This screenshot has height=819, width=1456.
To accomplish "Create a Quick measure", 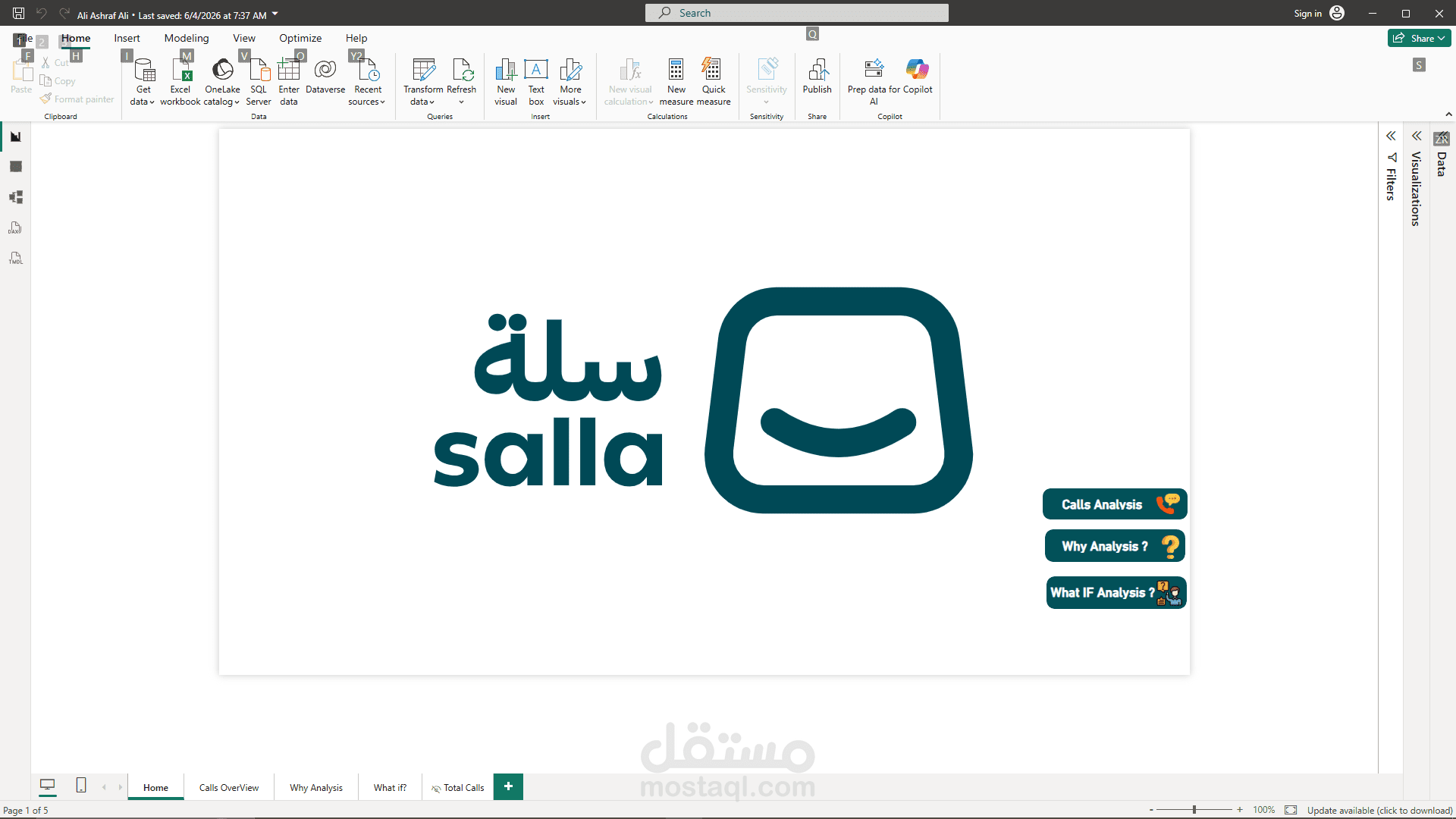I will pyautogui.click(x=714, y=82).
